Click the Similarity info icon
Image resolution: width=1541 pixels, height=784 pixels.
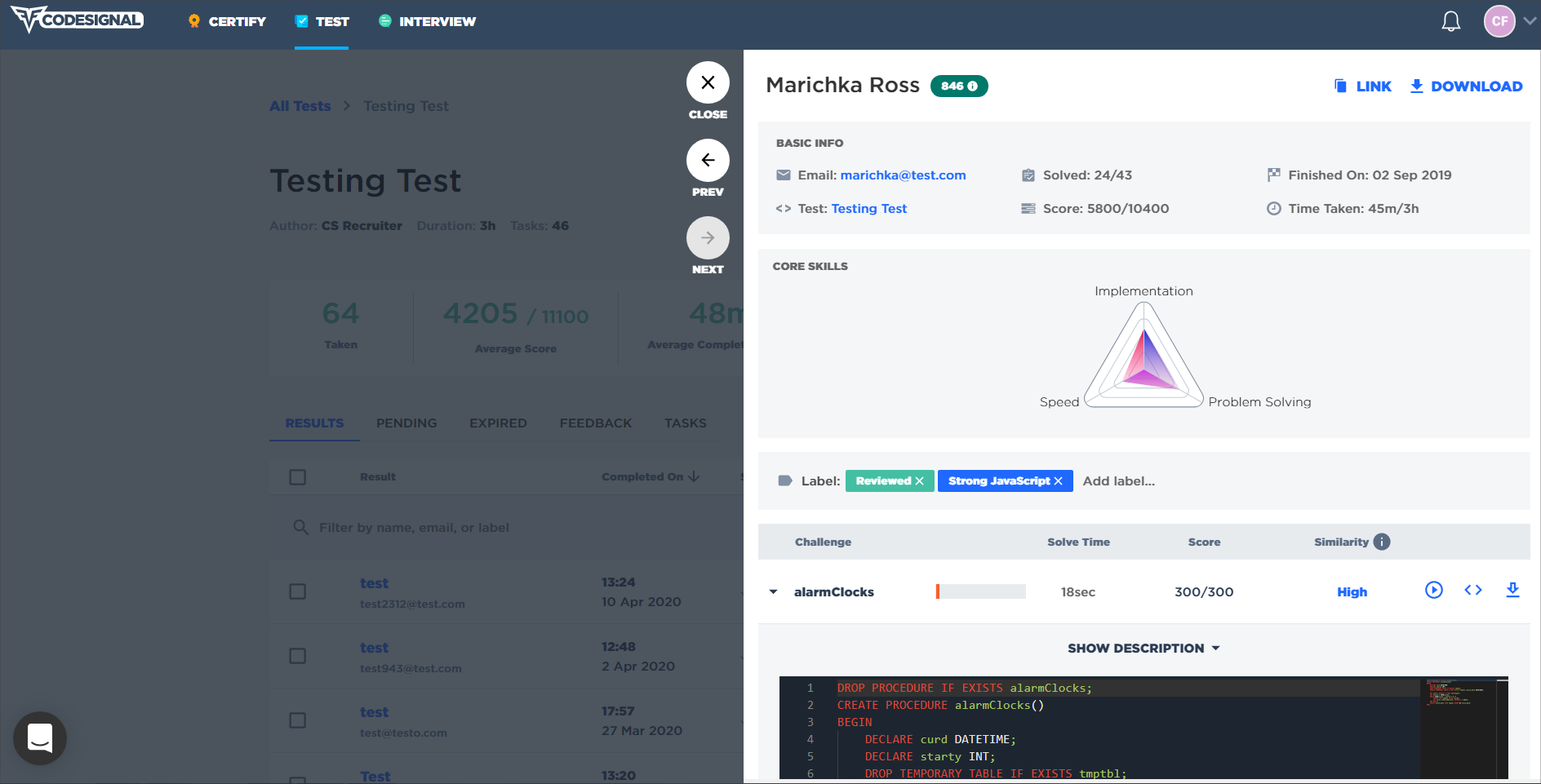(1382, 542)
